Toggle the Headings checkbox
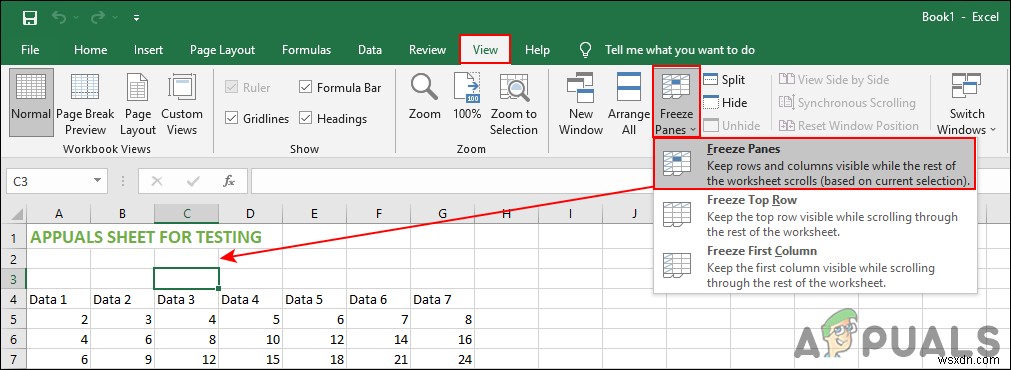 306,119
